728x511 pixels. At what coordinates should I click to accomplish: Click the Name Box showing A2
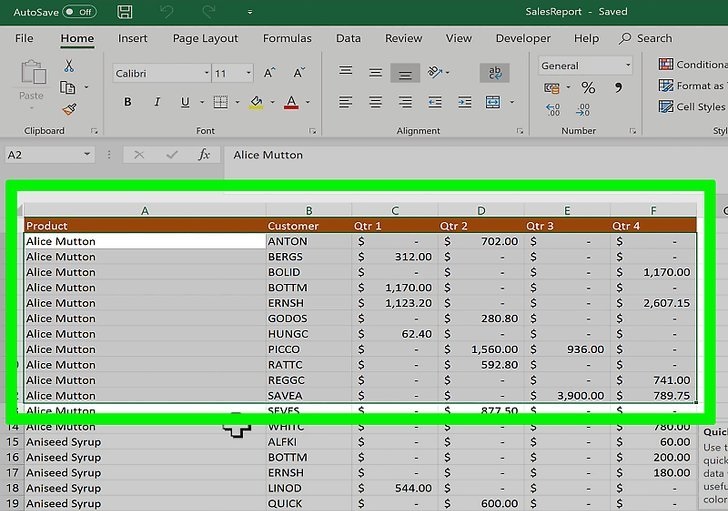pos(49,155)
